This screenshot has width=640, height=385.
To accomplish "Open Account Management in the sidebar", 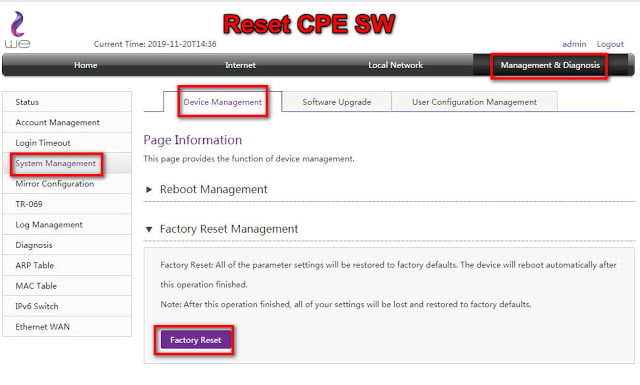I will [67, 122].
